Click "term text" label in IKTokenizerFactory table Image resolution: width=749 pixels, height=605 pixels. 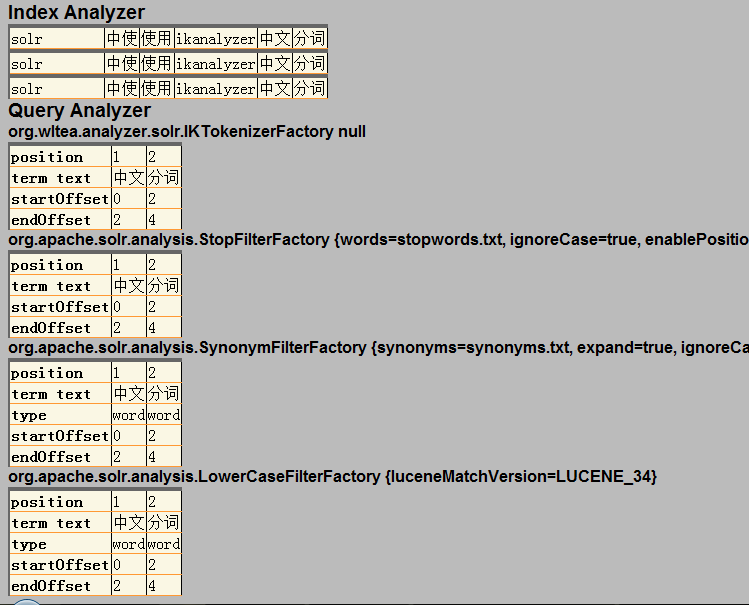[x=51, y=178]
